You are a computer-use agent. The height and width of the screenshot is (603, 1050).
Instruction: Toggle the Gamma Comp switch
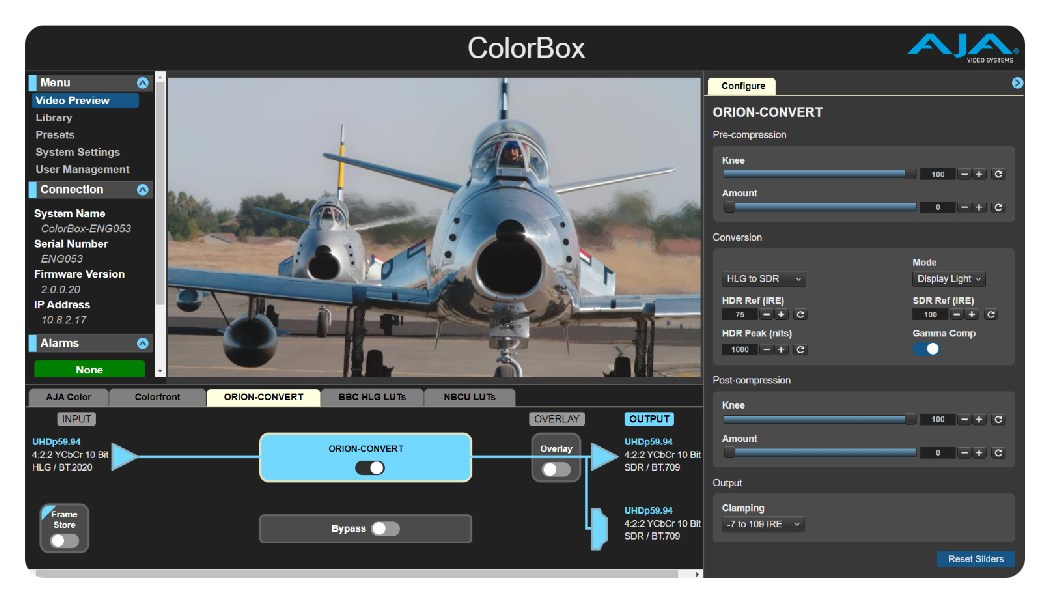926,349
